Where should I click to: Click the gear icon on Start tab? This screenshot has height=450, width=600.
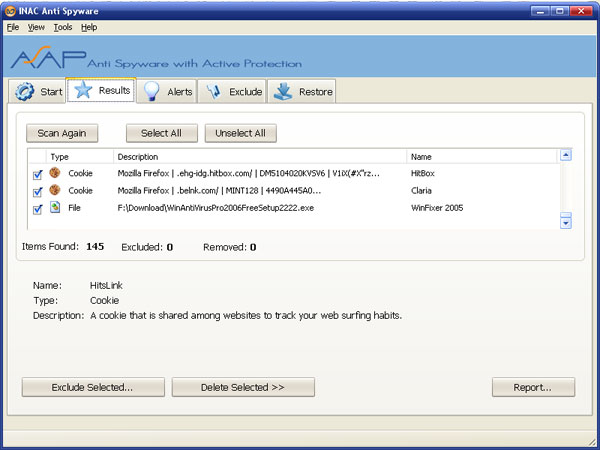coord(25,91)
